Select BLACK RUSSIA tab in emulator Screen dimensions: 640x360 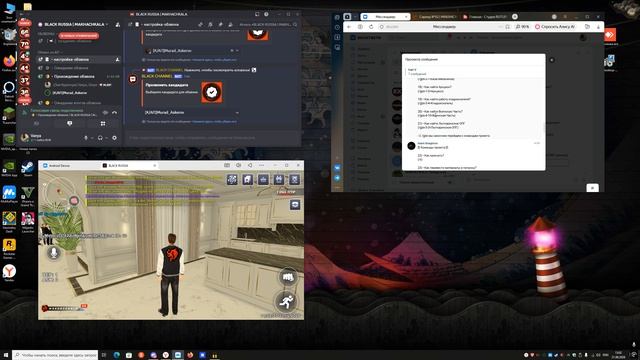coord(129,165)
